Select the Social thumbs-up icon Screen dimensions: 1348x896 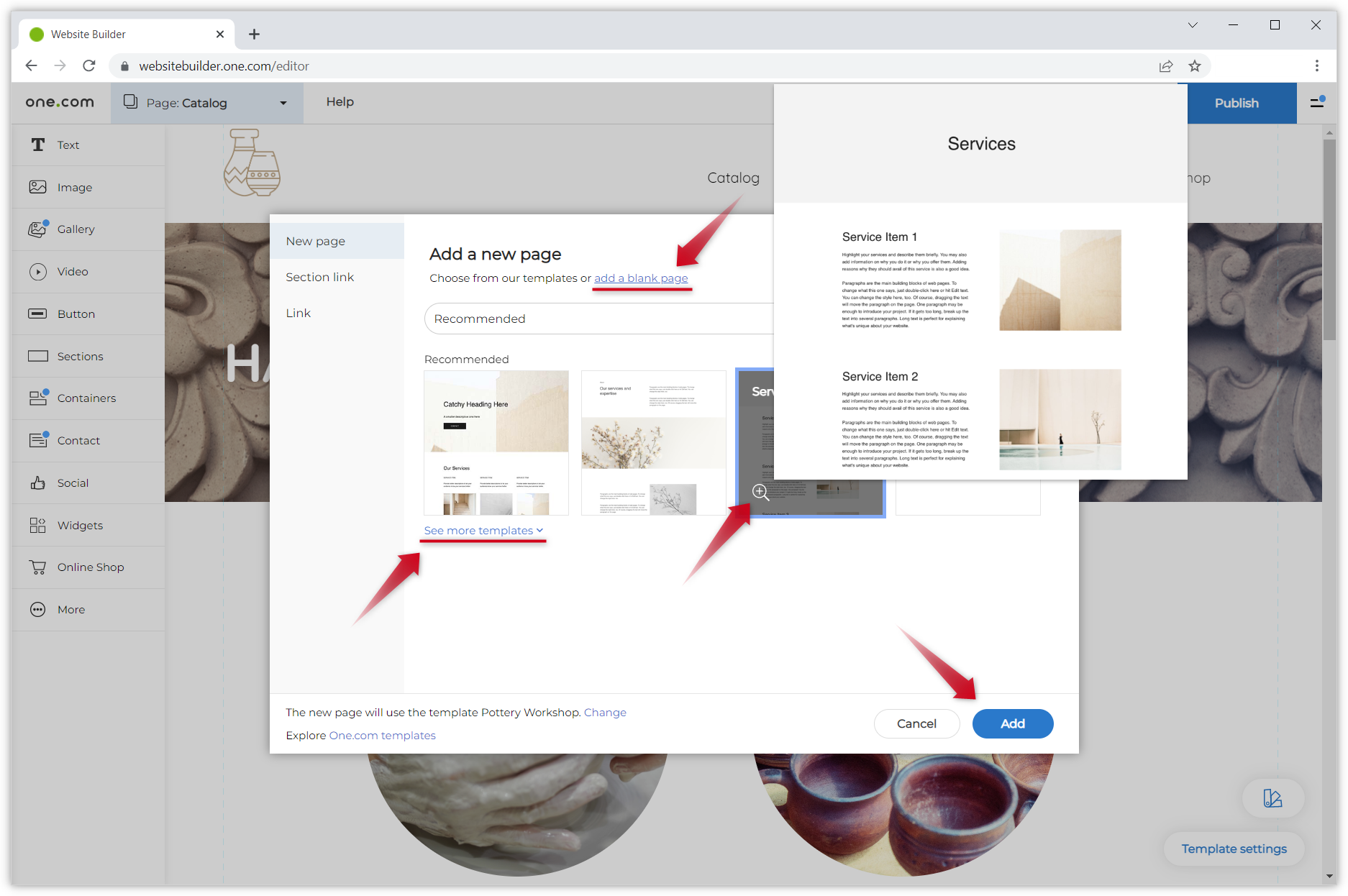(38, 483)
